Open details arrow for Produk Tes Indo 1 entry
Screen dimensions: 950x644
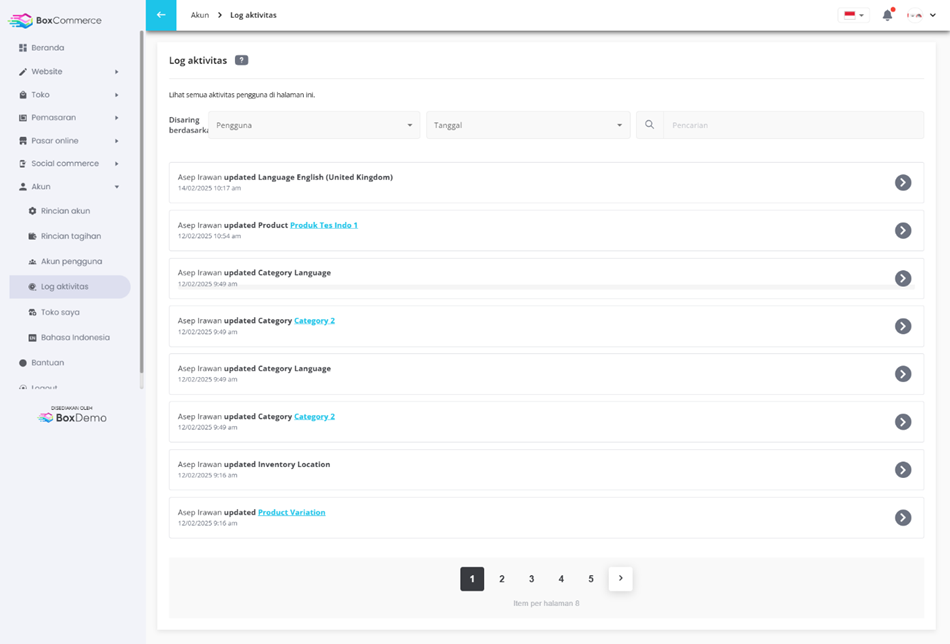pyautogui.click(x=903, y=230)
